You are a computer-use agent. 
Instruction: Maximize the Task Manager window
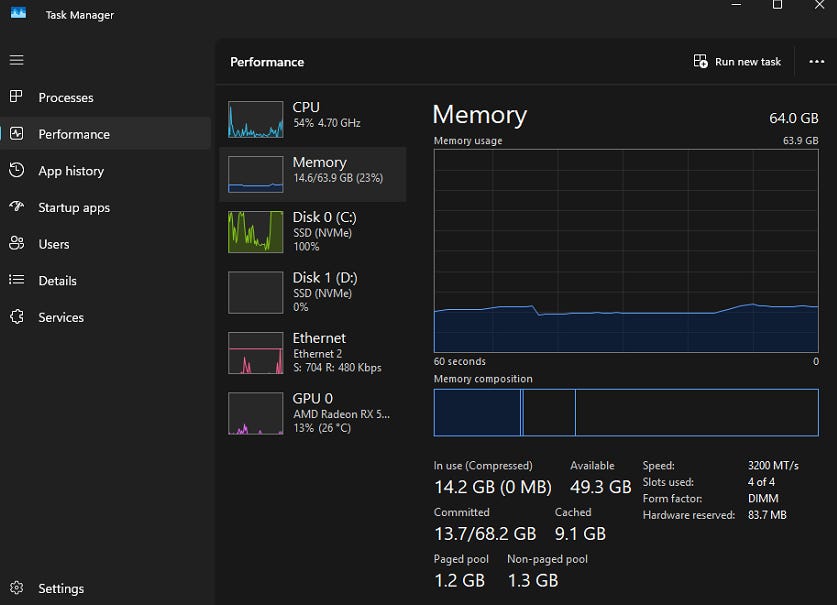point(777,5)
